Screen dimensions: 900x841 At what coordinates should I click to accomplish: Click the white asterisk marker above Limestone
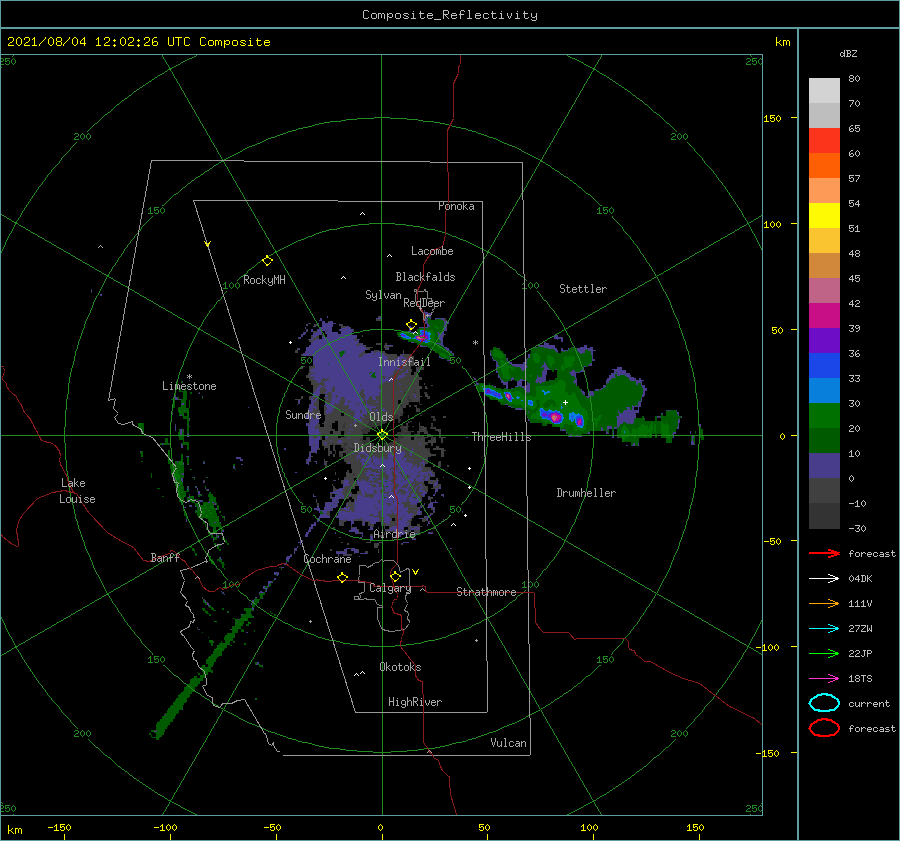point(189,377)
